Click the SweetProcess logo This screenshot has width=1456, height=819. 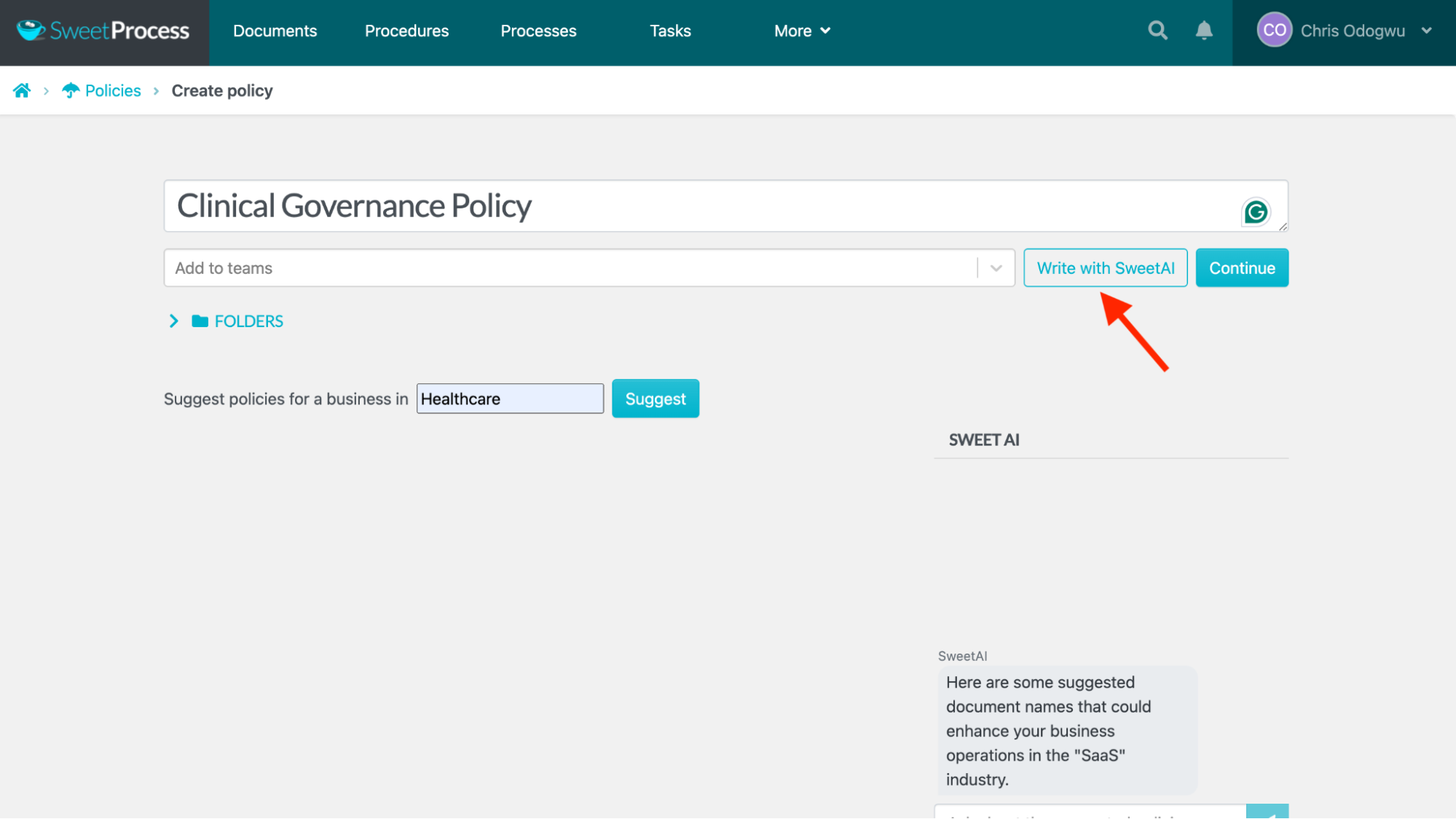tap(103, 31)
